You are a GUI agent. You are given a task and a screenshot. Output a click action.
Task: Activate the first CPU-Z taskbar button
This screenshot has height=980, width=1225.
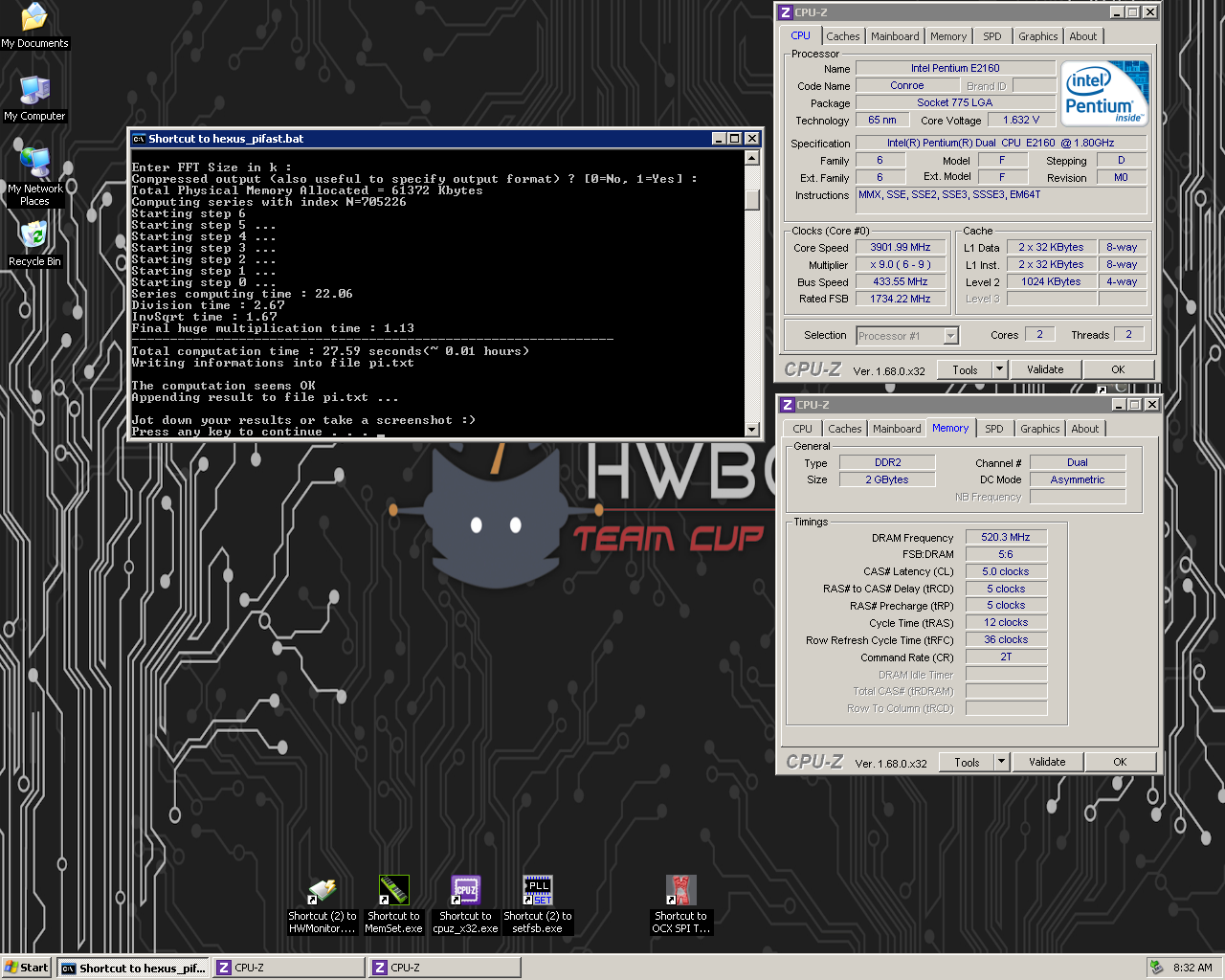289,968
